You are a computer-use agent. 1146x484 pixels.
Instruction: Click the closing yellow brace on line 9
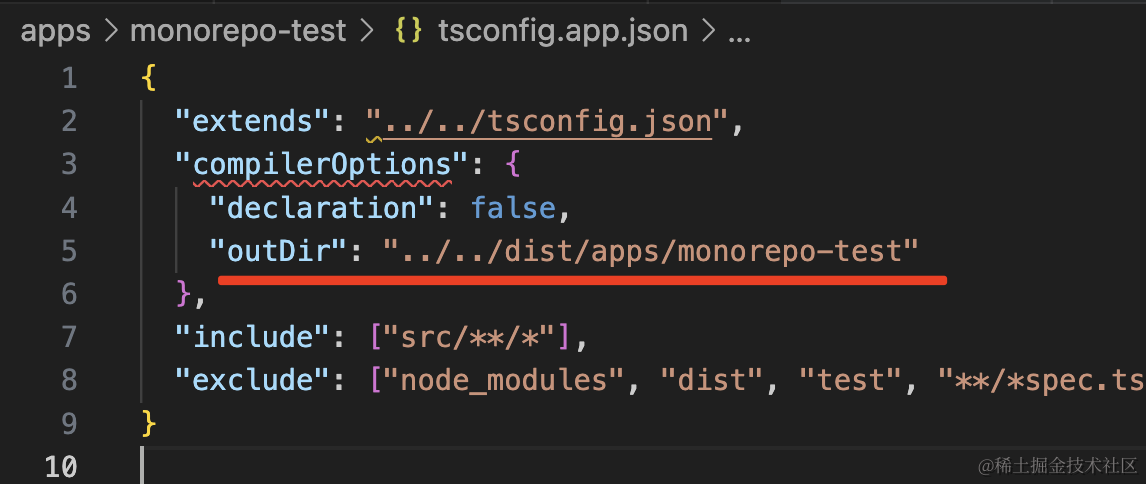(149, 423)
